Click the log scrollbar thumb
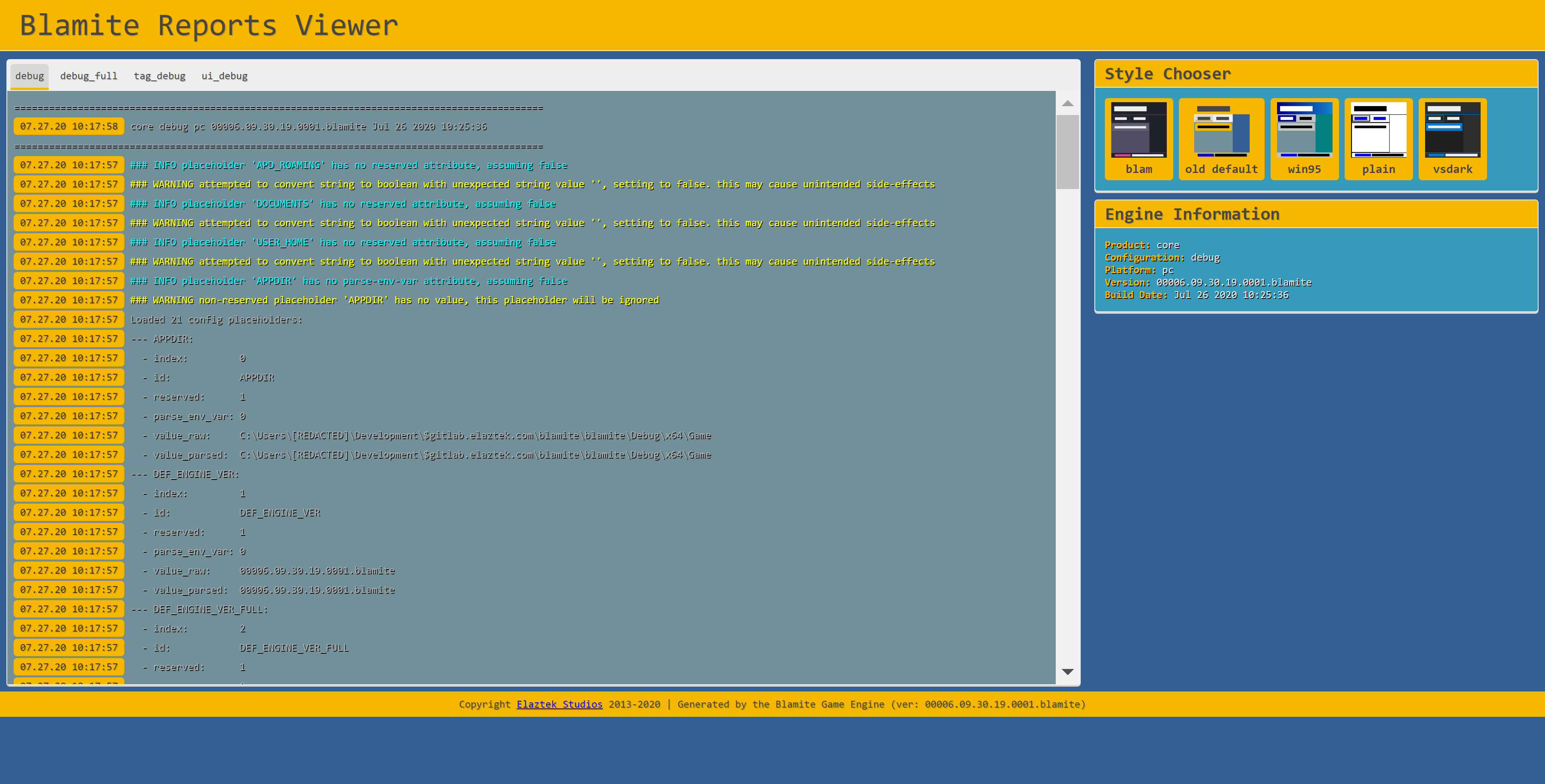 pyautogui.click(x=1067, y=152)
